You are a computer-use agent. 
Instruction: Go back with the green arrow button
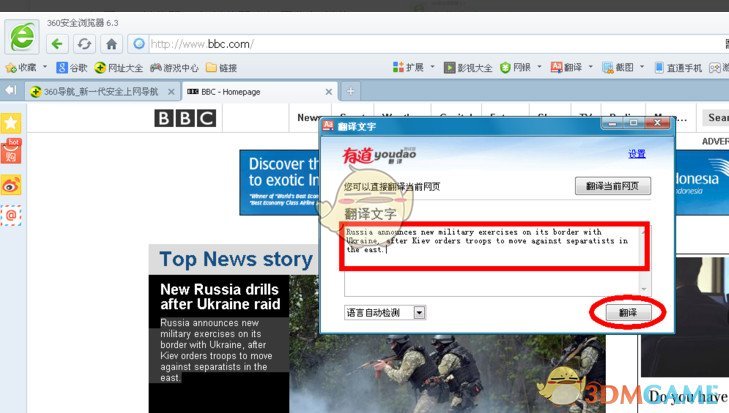(58, 44)
